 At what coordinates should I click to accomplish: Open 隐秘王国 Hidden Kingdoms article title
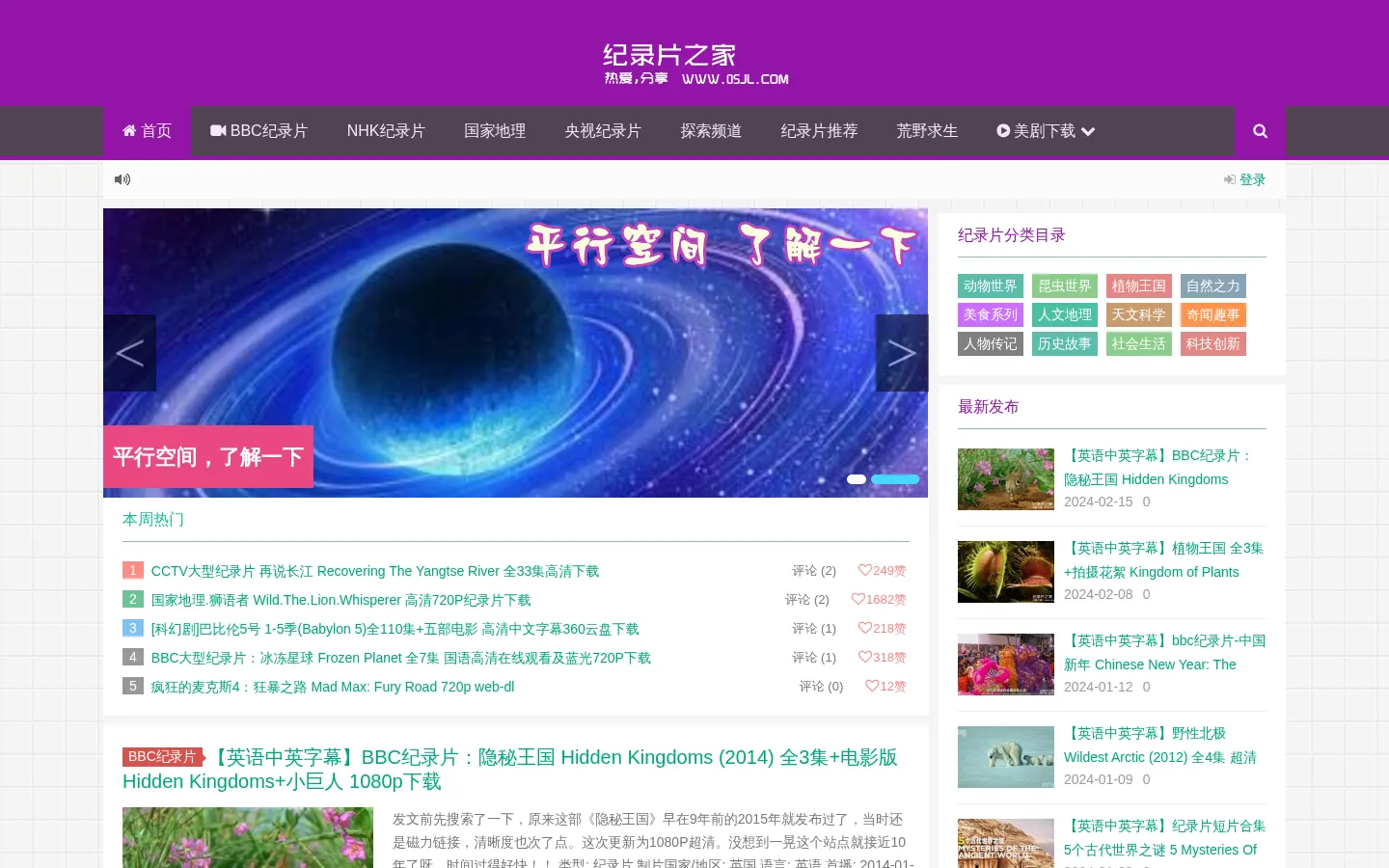click(510, 770)
